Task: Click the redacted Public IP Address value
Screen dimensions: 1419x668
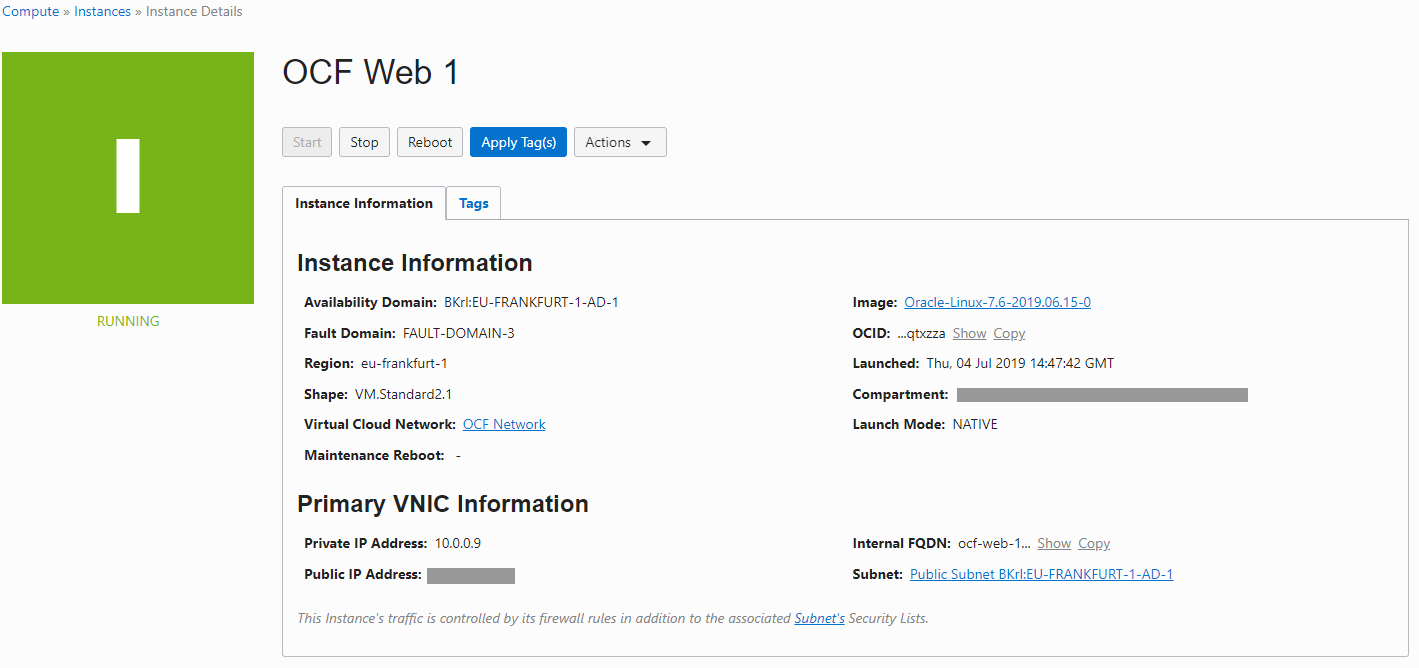Action: point(471,575)
